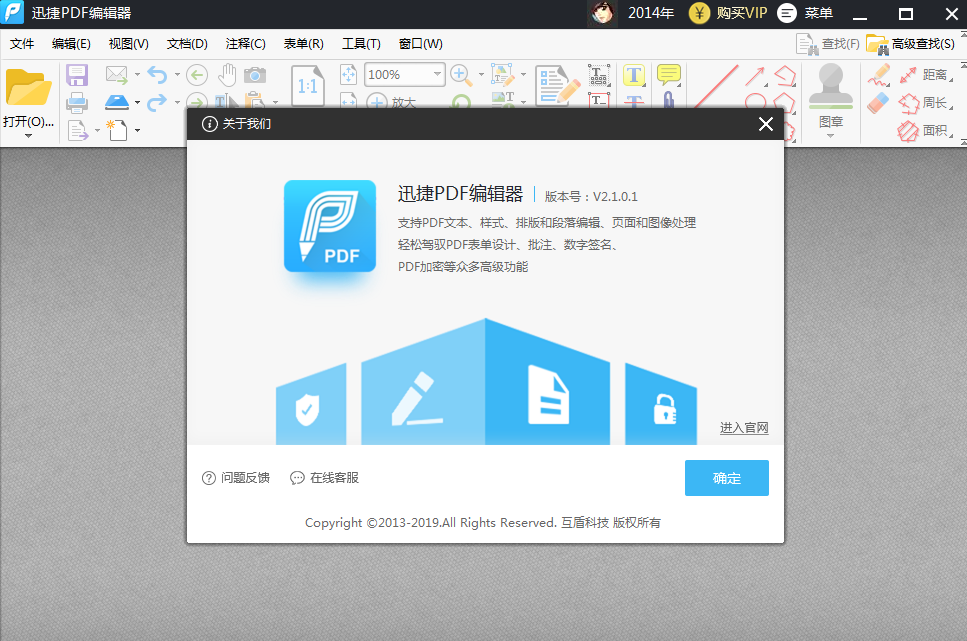
Task: Close the 关于我们 dialog
Action: coord(765,124)
